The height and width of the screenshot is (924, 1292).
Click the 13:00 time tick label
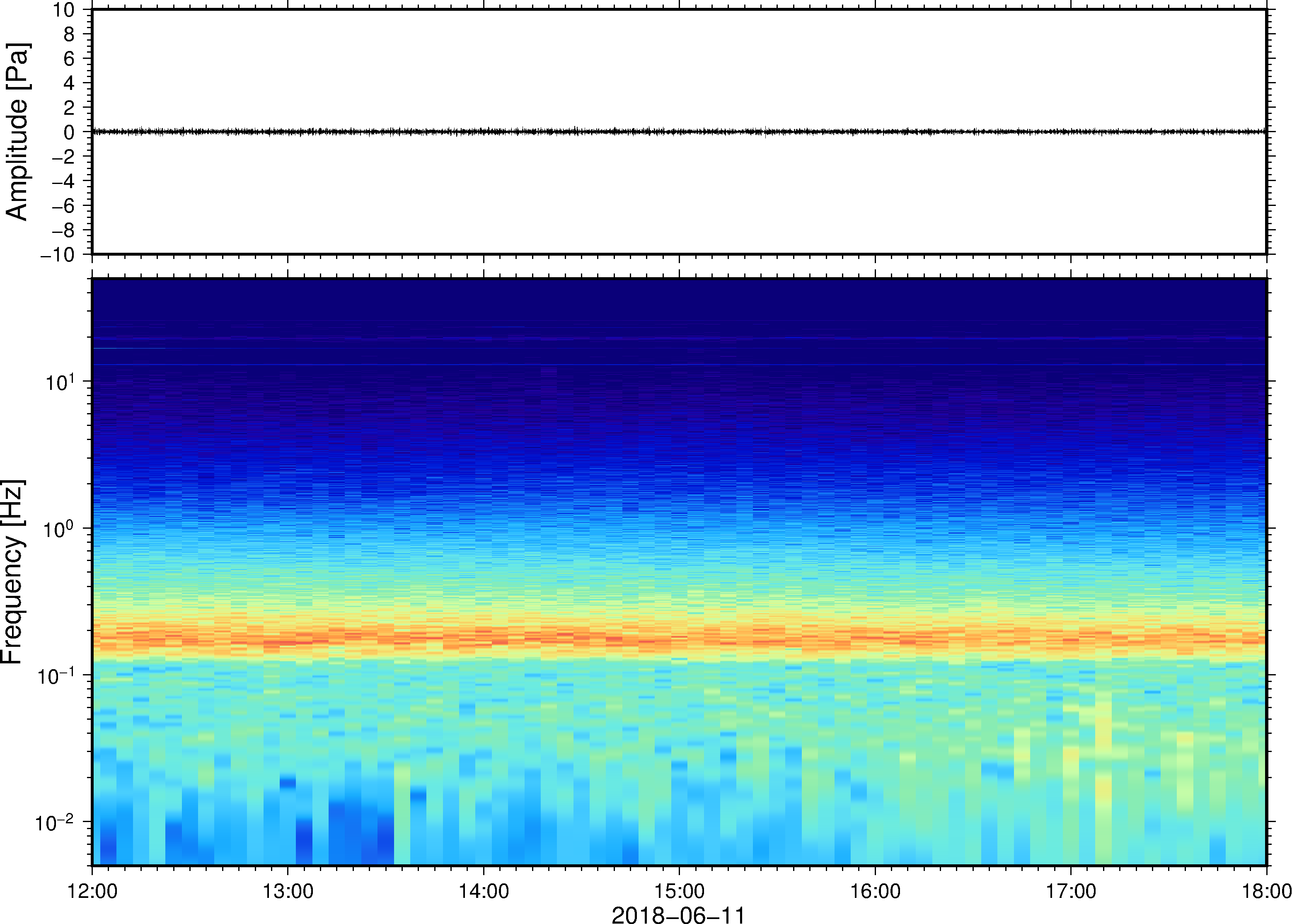coord(288,891)
